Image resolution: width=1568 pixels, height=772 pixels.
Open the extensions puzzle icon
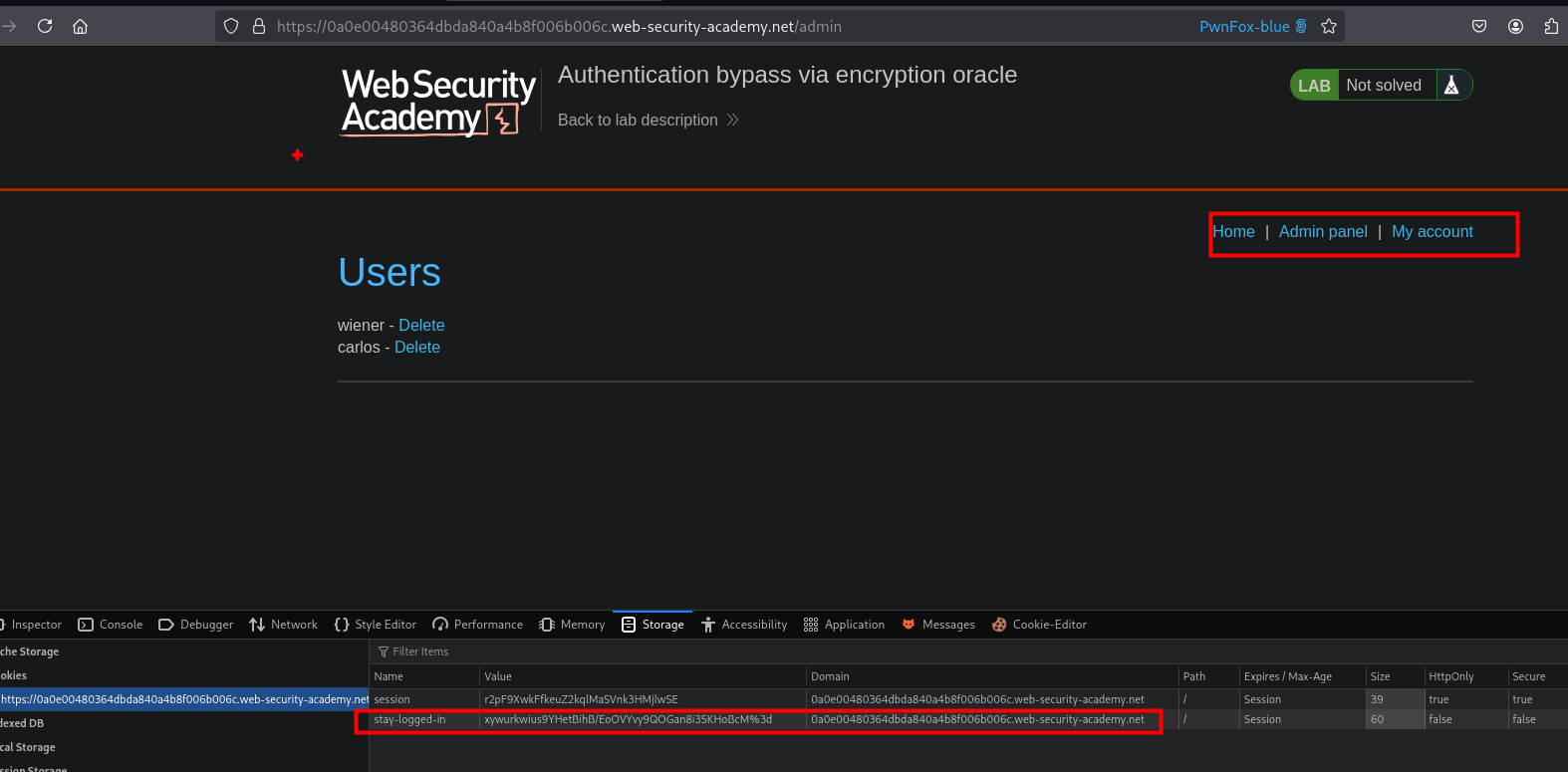click(x=1551, y=26)
